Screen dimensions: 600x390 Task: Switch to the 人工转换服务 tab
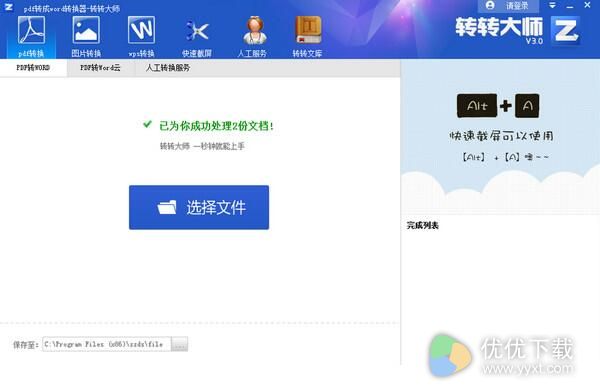[168, 68]
